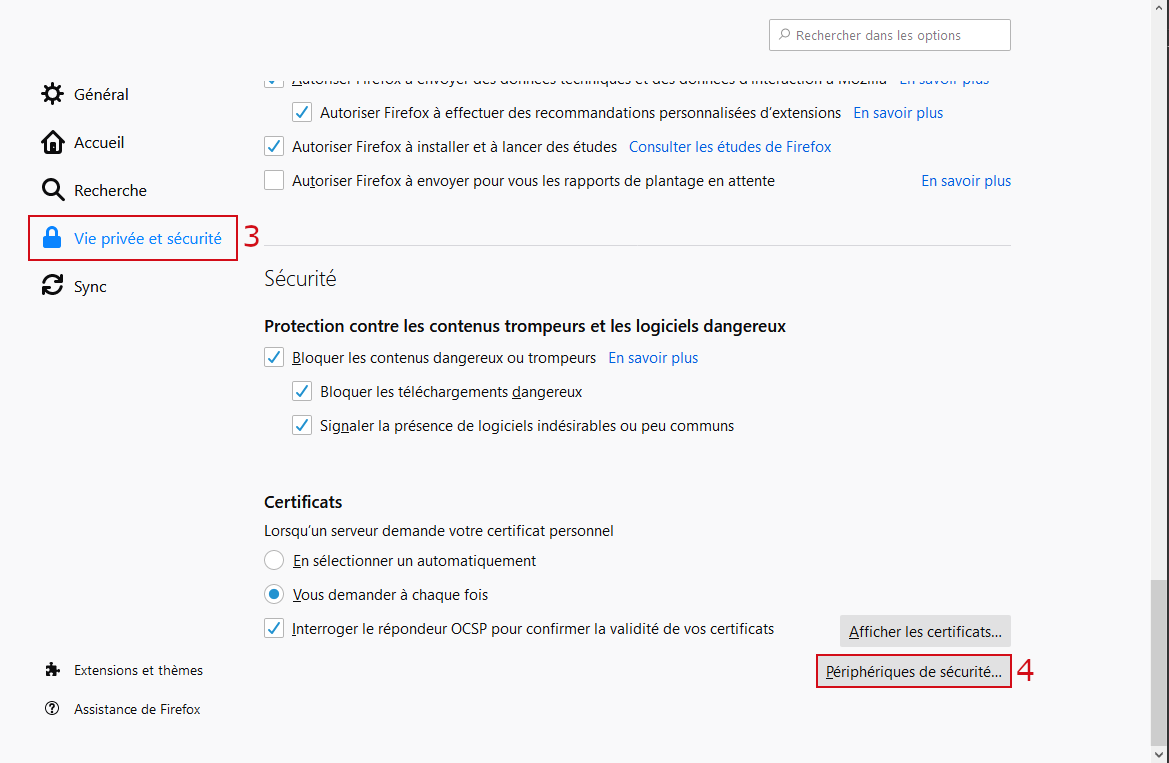Toggle the OCSP responder checkbox
The image size is (1169, 763).
274,629
